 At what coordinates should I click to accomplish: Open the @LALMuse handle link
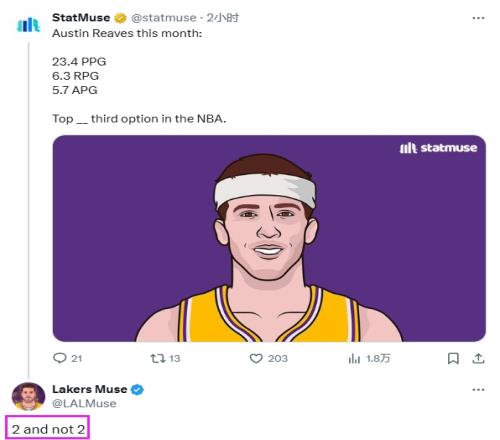tap(84, 403)
